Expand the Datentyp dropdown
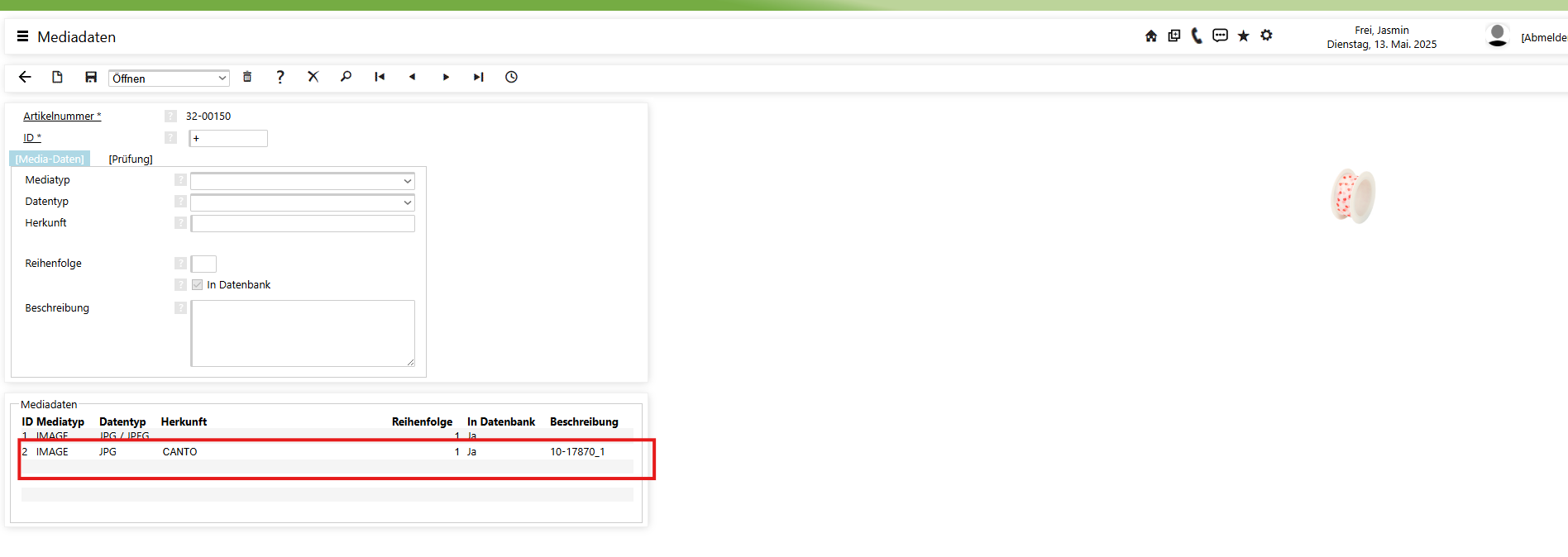Screen dimensions: 1568x557 click(x=302, y=202)
